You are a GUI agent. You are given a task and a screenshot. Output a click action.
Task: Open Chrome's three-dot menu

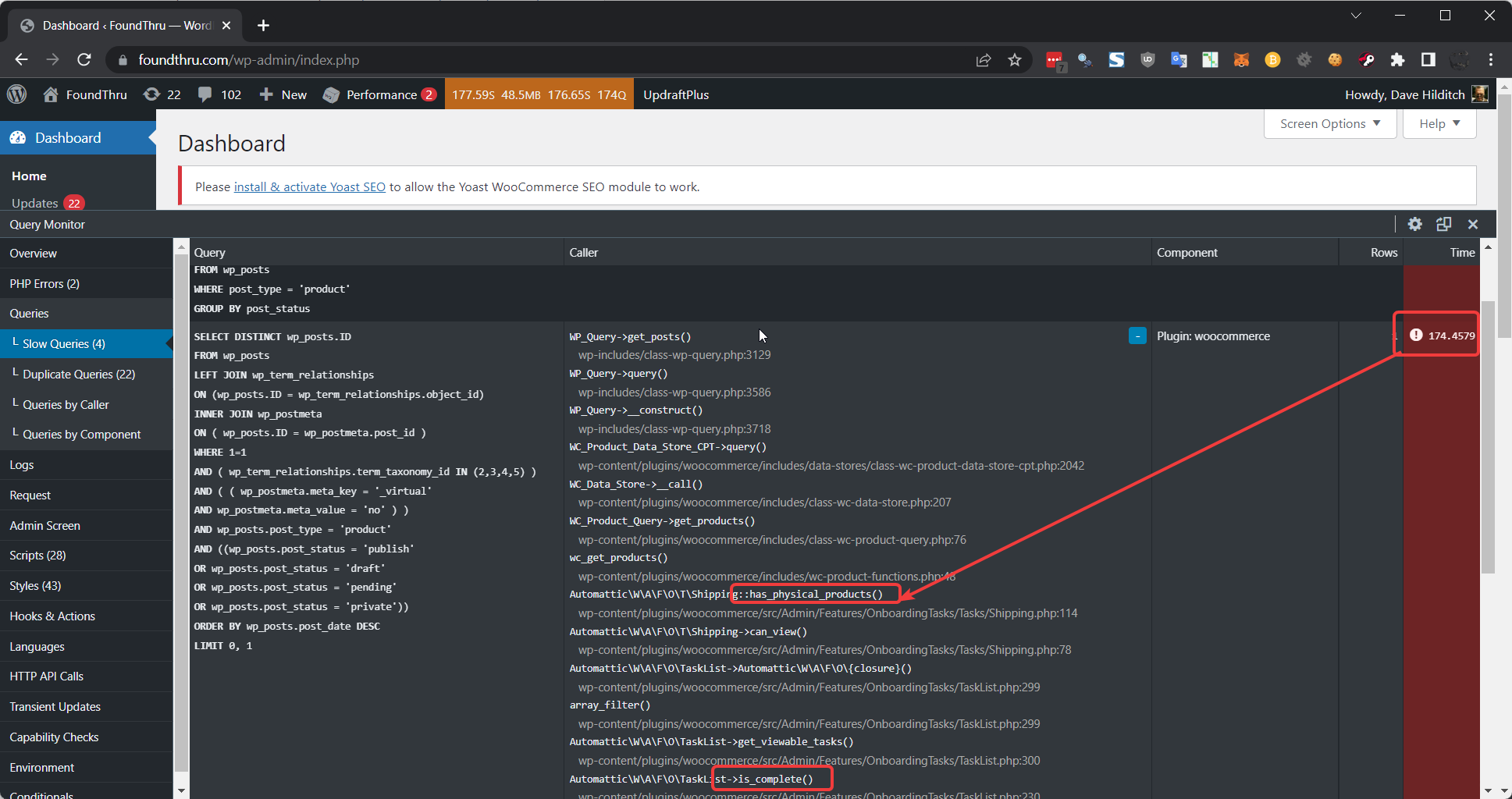click(x=1491, y=60)
